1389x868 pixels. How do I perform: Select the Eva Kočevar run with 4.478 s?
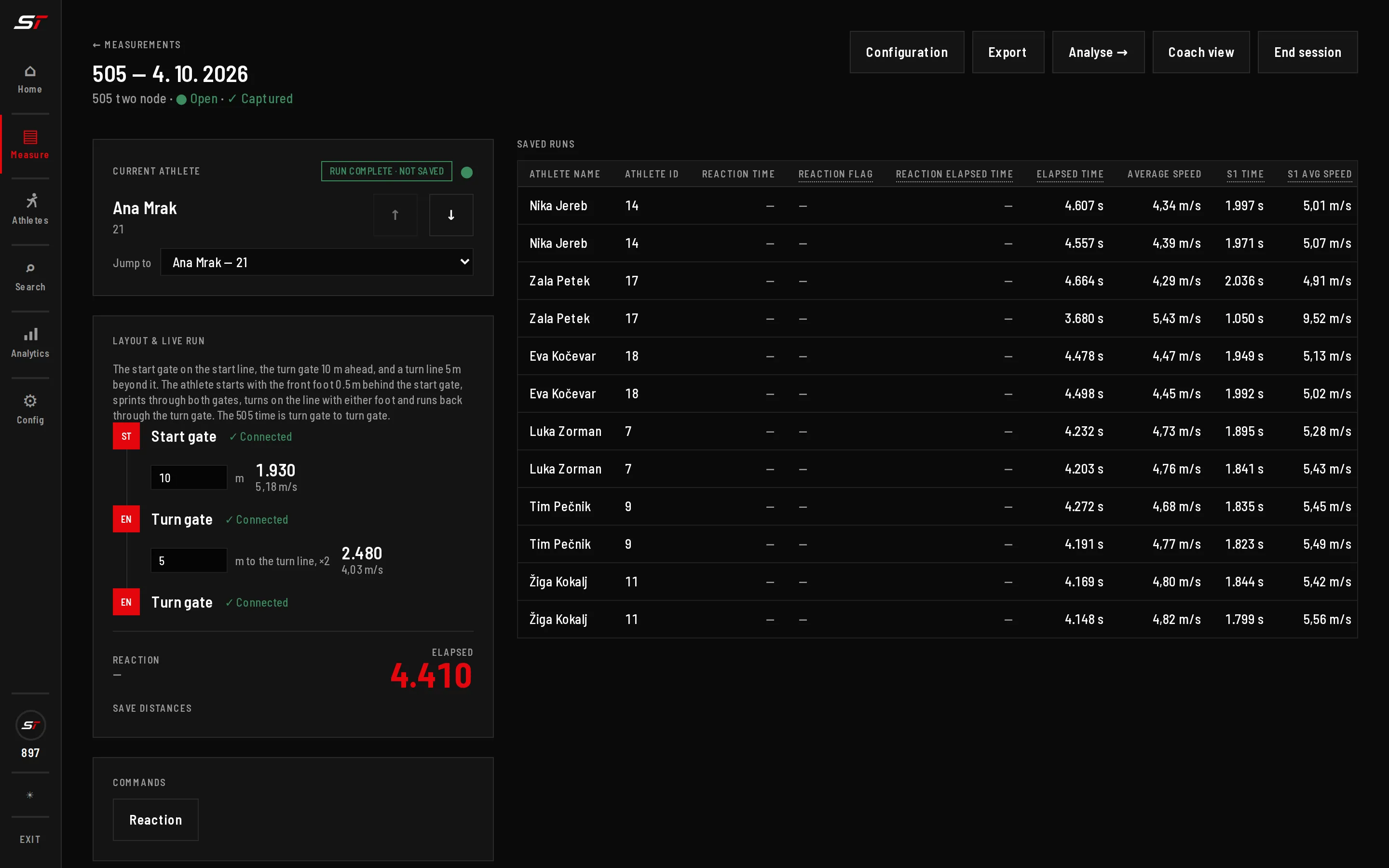937,356
